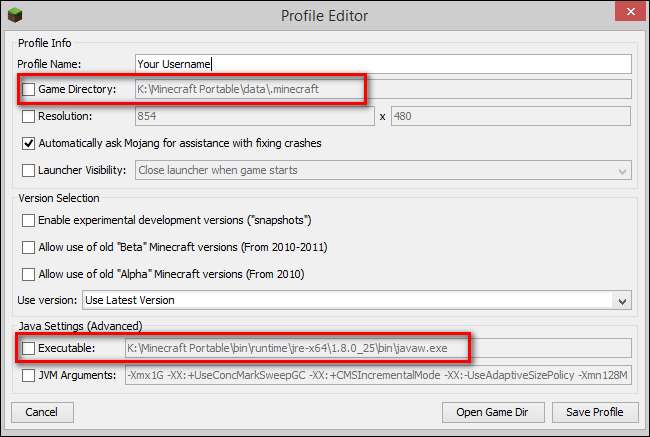Viewport: 650px width, 437px height.
Task: Click the Save Profile button
Action: [594, 411]
